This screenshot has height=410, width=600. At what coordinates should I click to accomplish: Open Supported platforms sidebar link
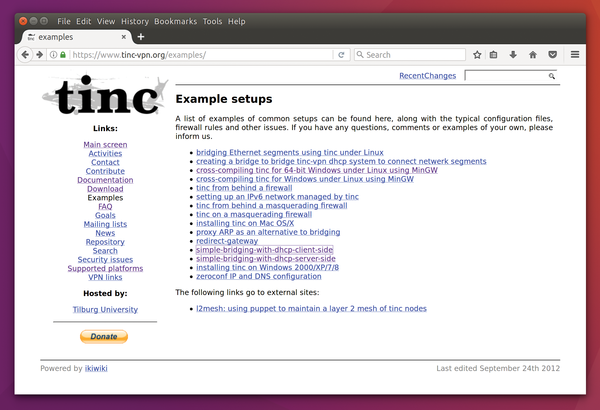click(105, 268)
